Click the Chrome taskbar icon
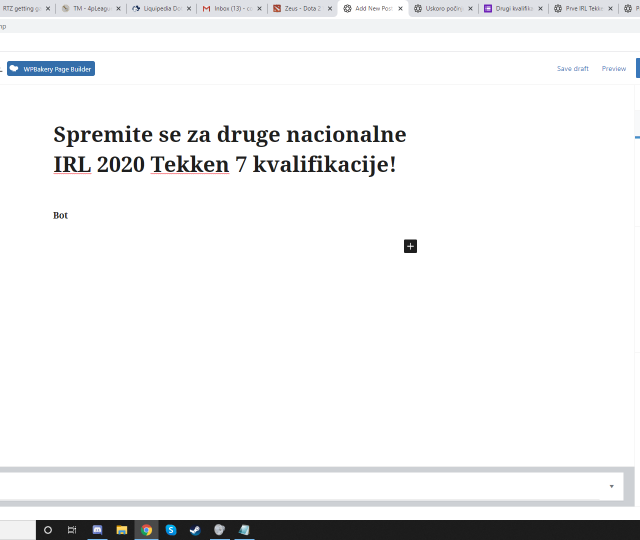The width and height of the screenshot is (640, 540). tap(147, 530)
